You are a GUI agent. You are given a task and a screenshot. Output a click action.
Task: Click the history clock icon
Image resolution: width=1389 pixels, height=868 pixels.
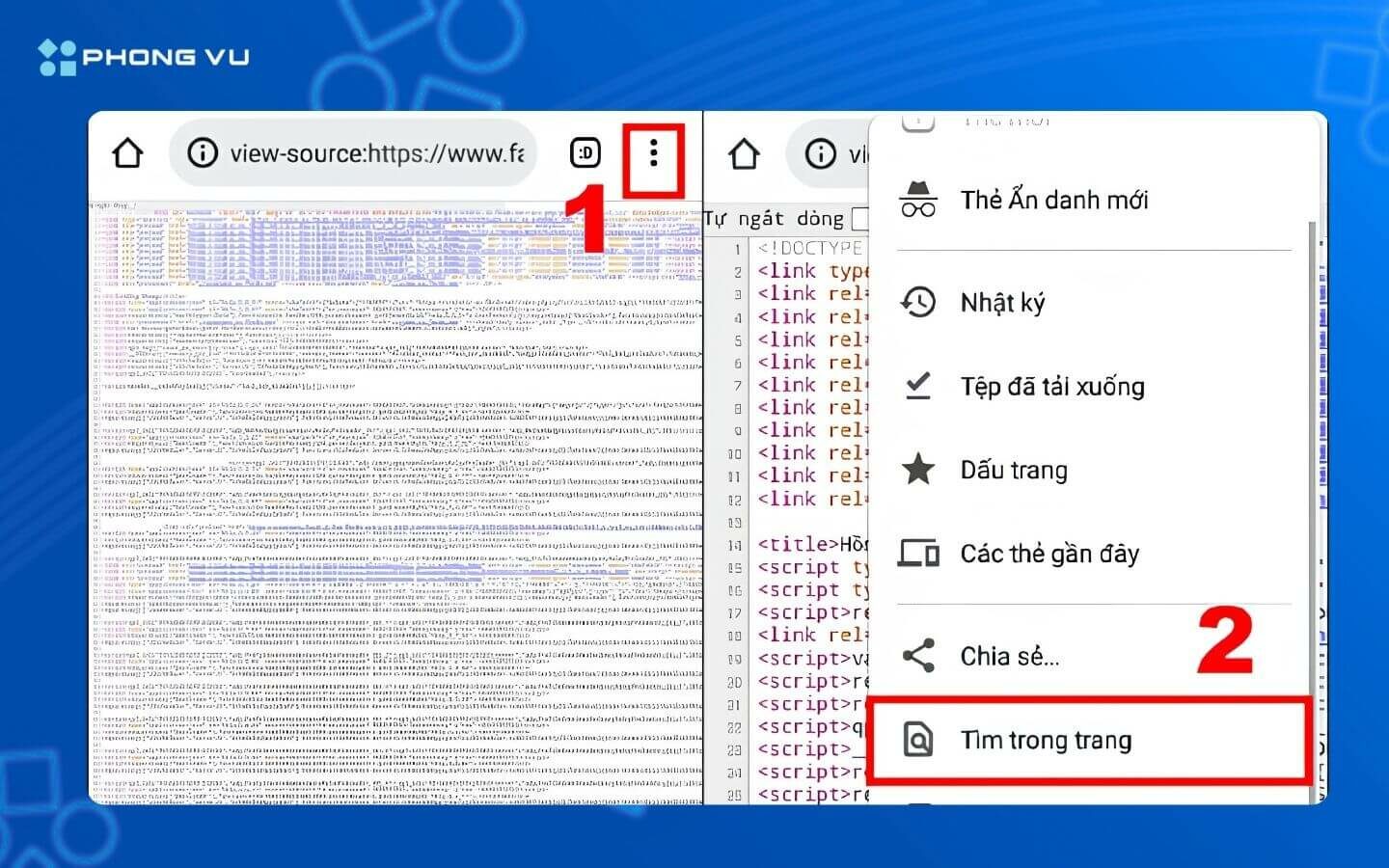coord(917,303)
